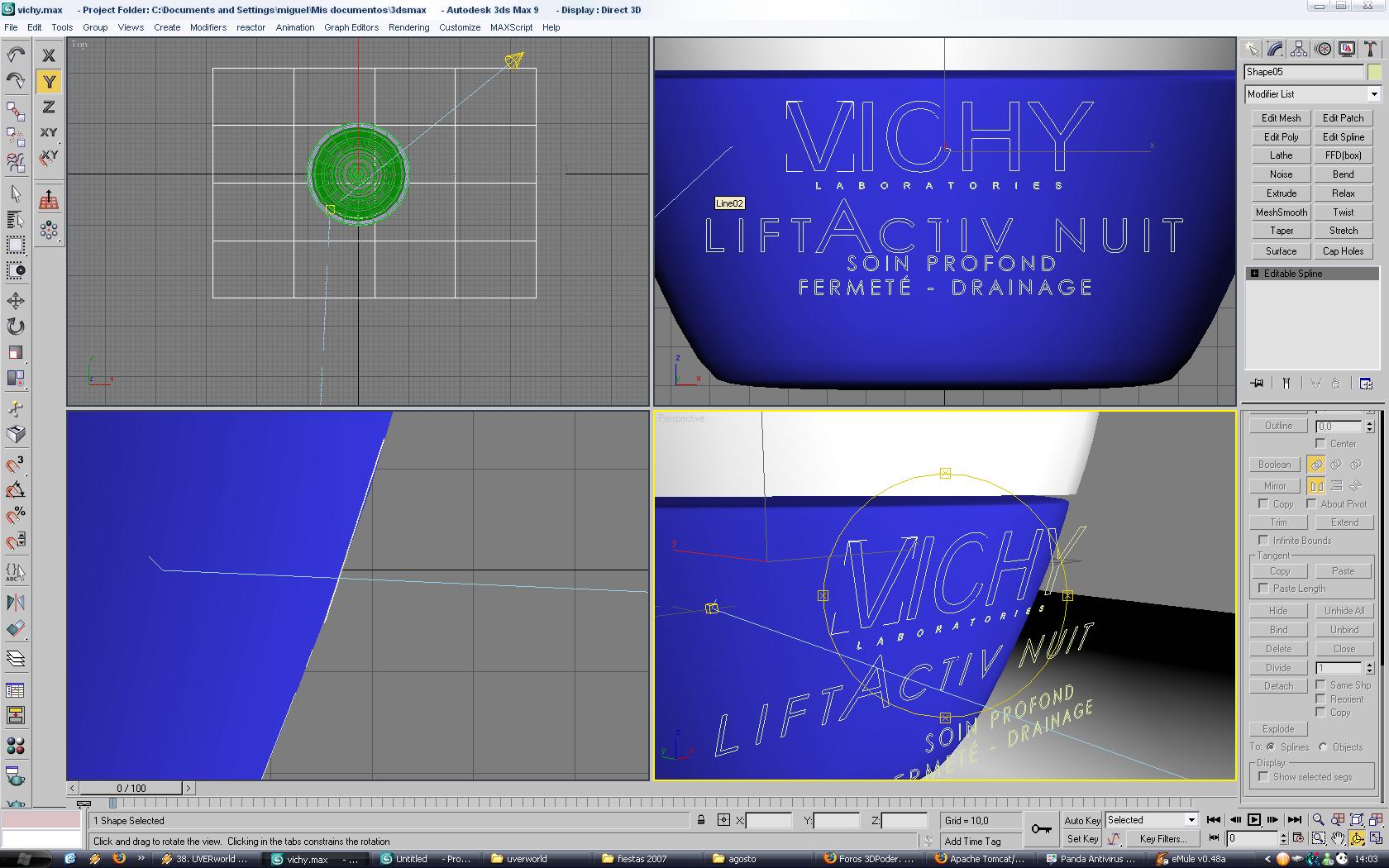Screen dimensions: 1389x868
Task: Toggle the Percent Snap tool
Action: tap(16, 517)
